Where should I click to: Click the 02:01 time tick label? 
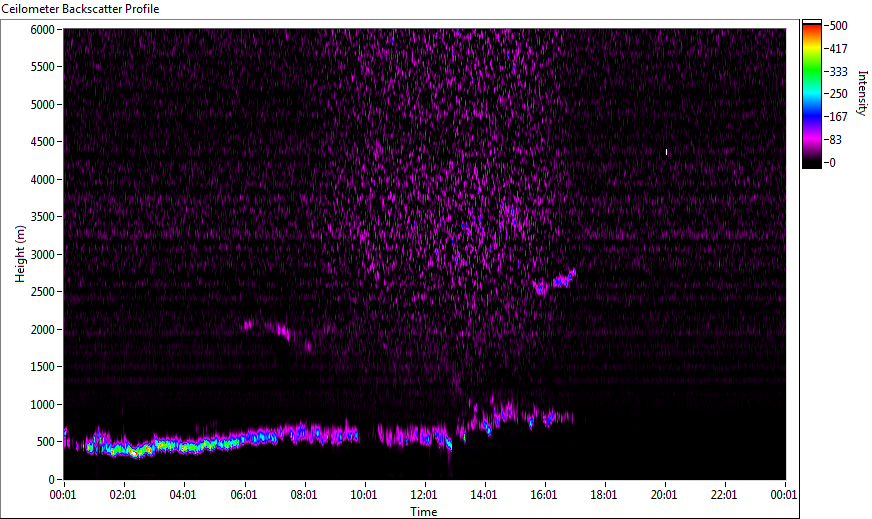tap(123, 495)
